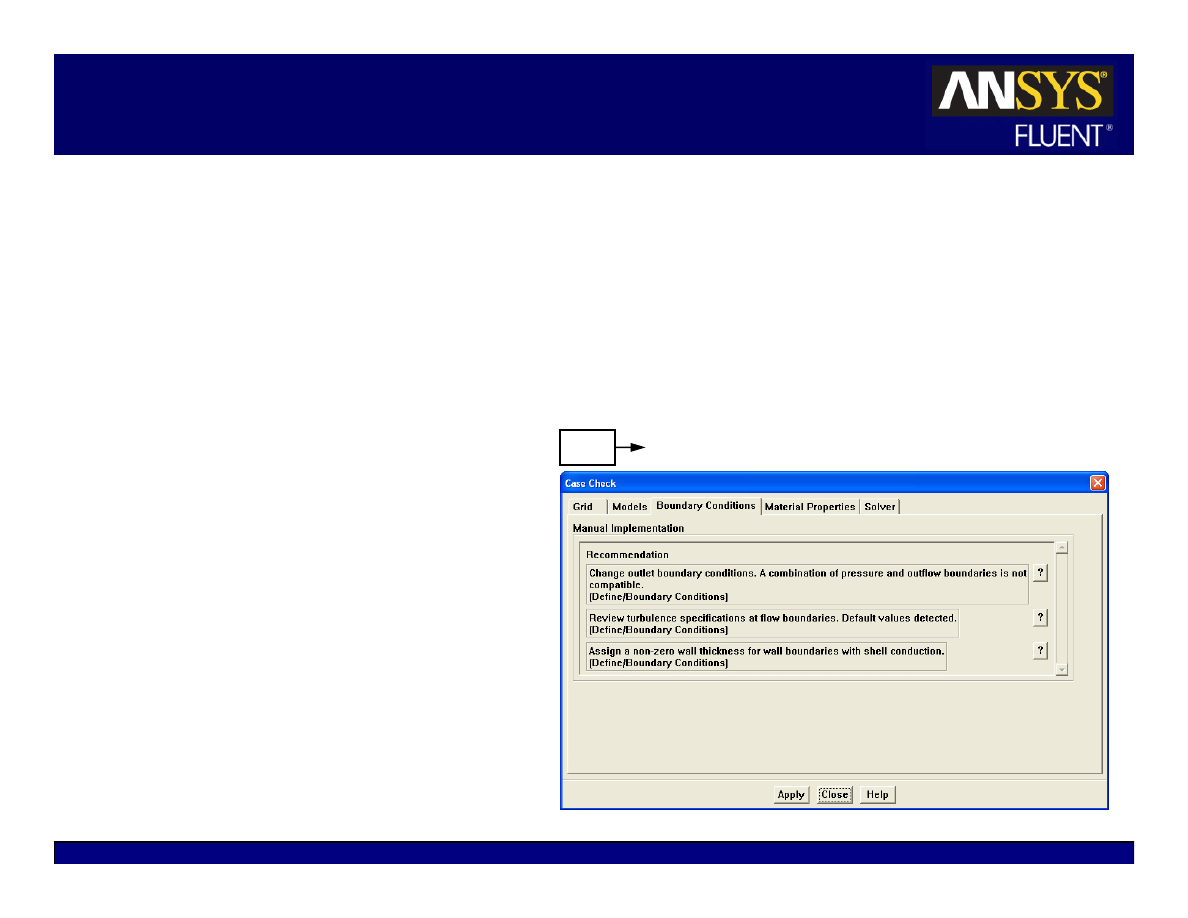The image size is (1188, 918).
Task: Click the Close button at dialog bottom
Action: click(834, 795)
